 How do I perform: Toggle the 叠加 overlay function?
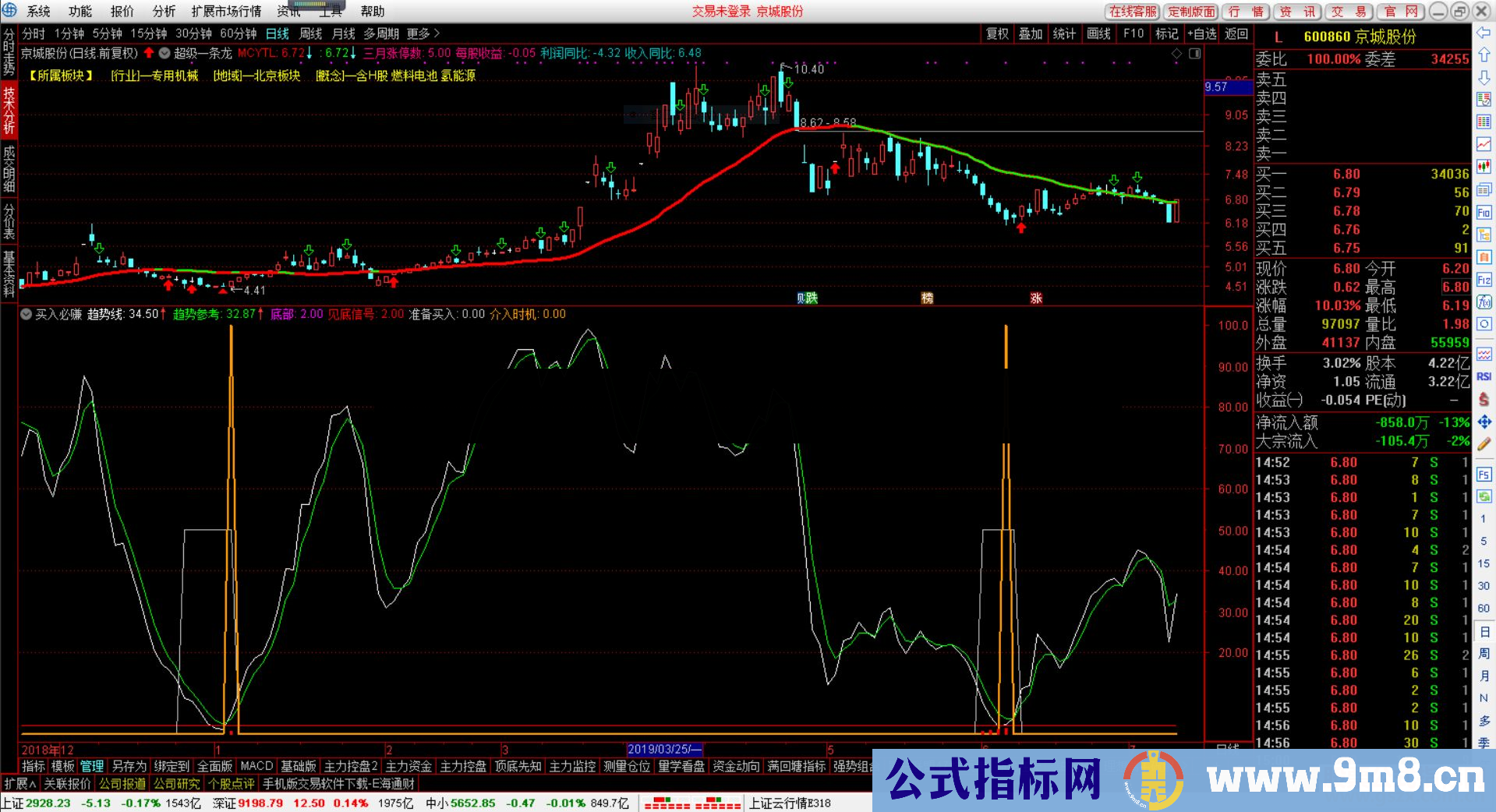[1031, 34]
